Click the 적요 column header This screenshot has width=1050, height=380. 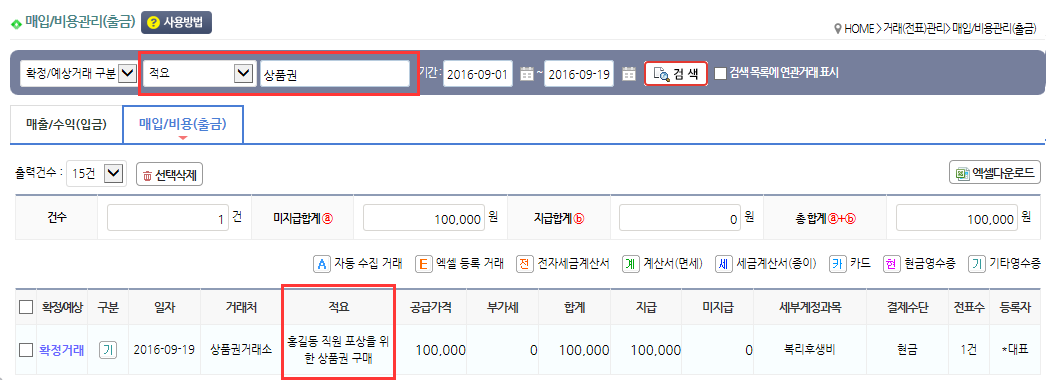click(x=338, y=308)
